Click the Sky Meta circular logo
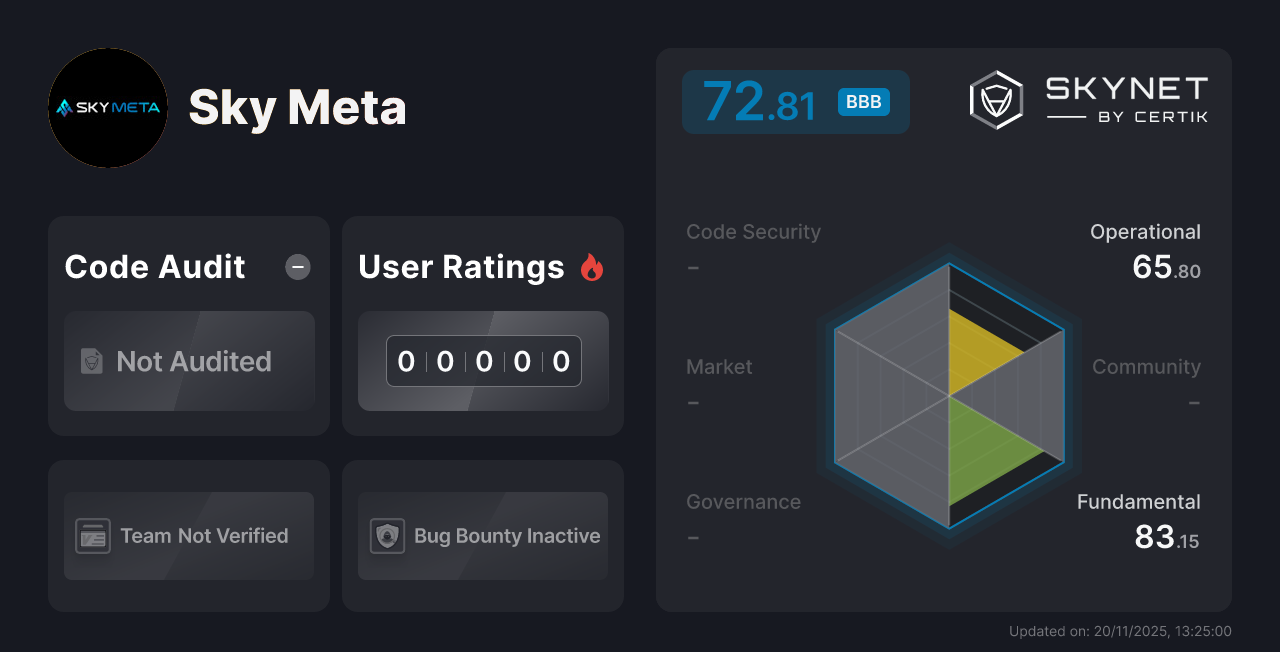Viewport: 1280px width, 652px height. tap(108, 107)
